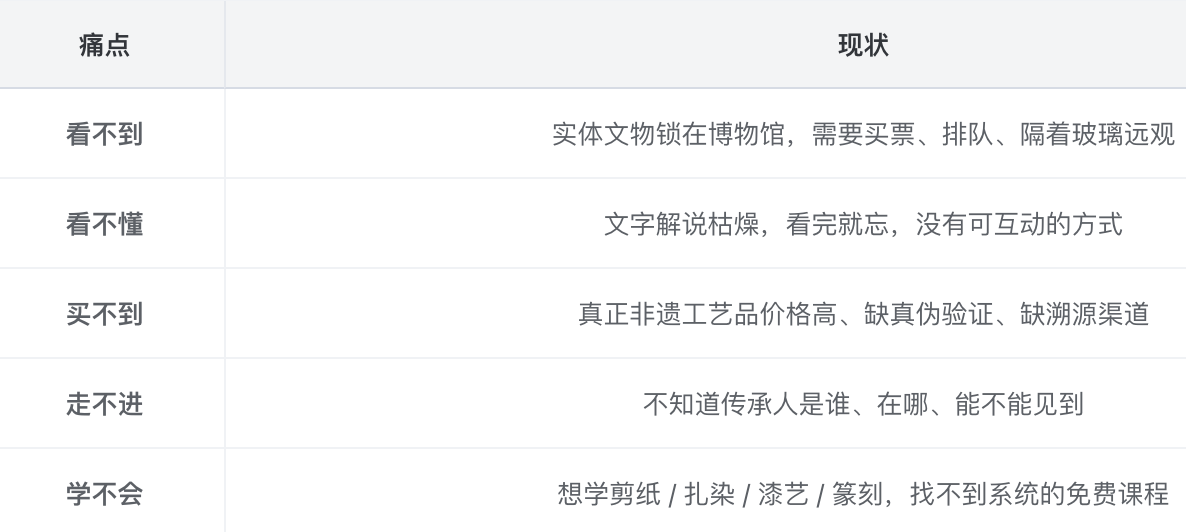Screen dimensions: 1186x532
Task: Click the word 篆刻 in last row
Action: tap(857, 494)
